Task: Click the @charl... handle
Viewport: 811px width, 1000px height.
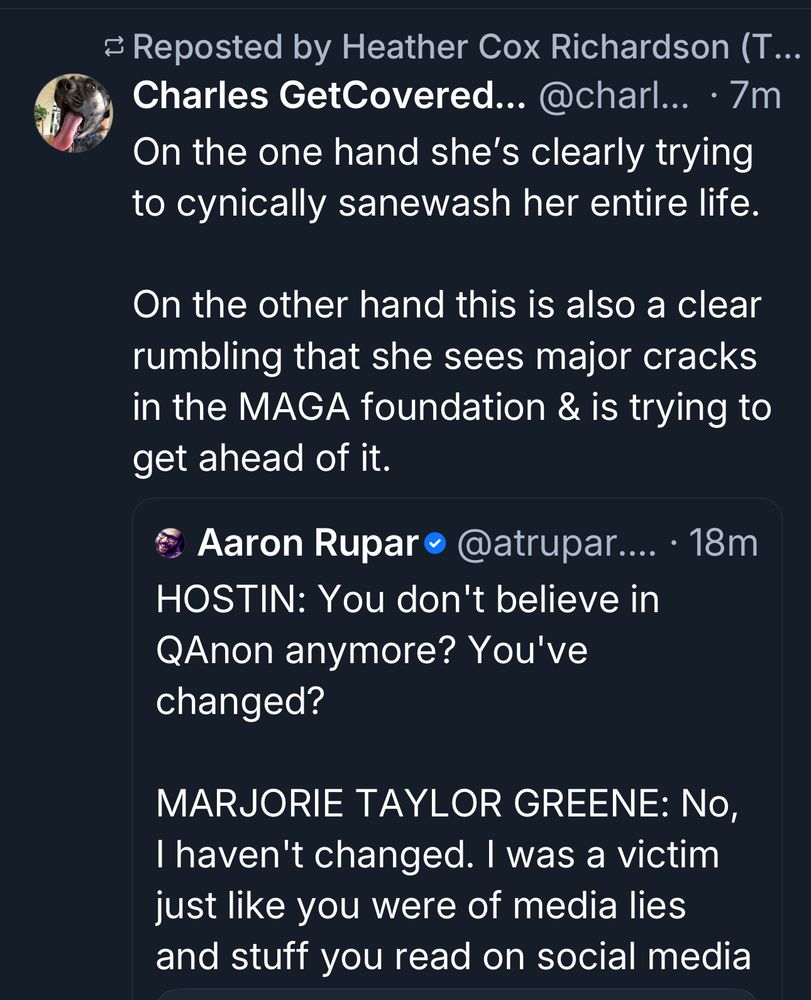Action: (613, 96)
